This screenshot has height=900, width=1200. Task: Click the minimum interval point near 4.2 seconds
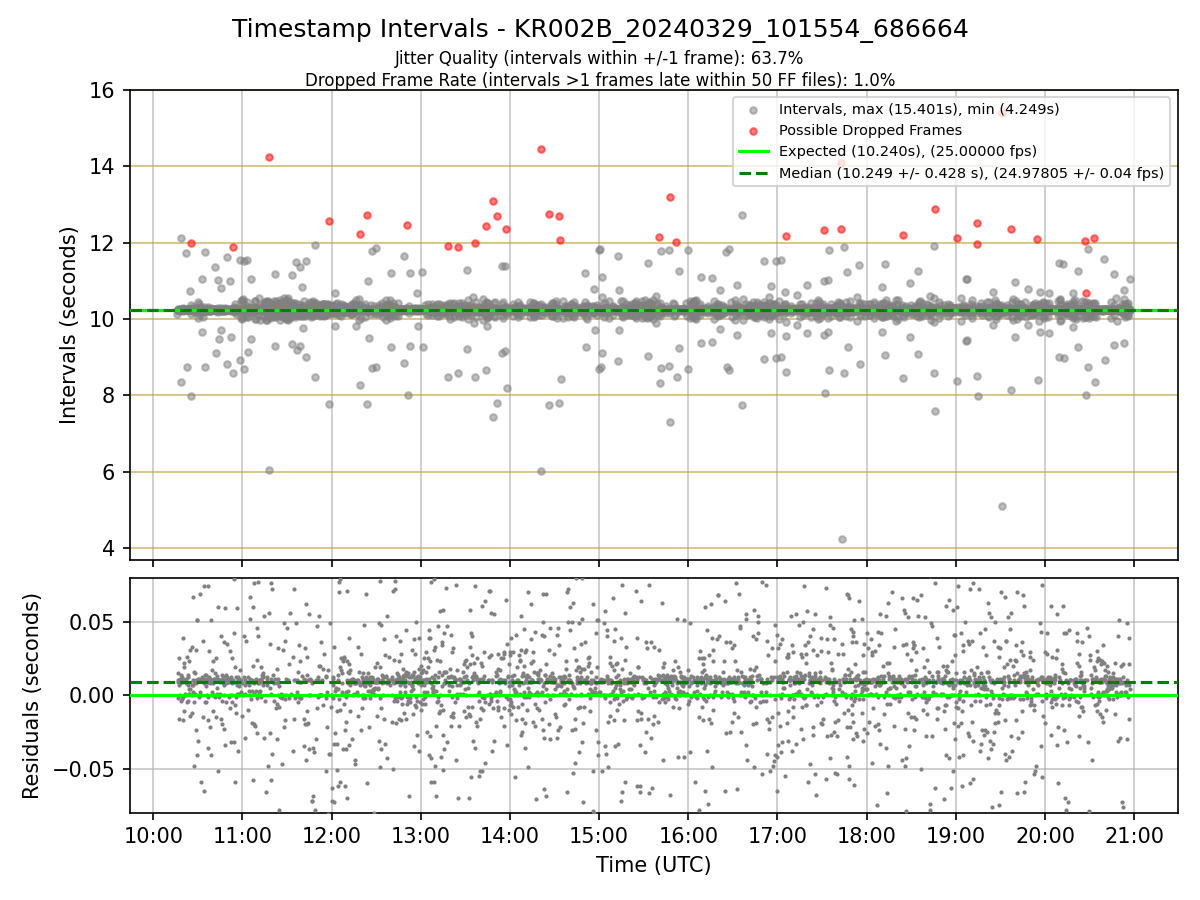pos(842,539)
